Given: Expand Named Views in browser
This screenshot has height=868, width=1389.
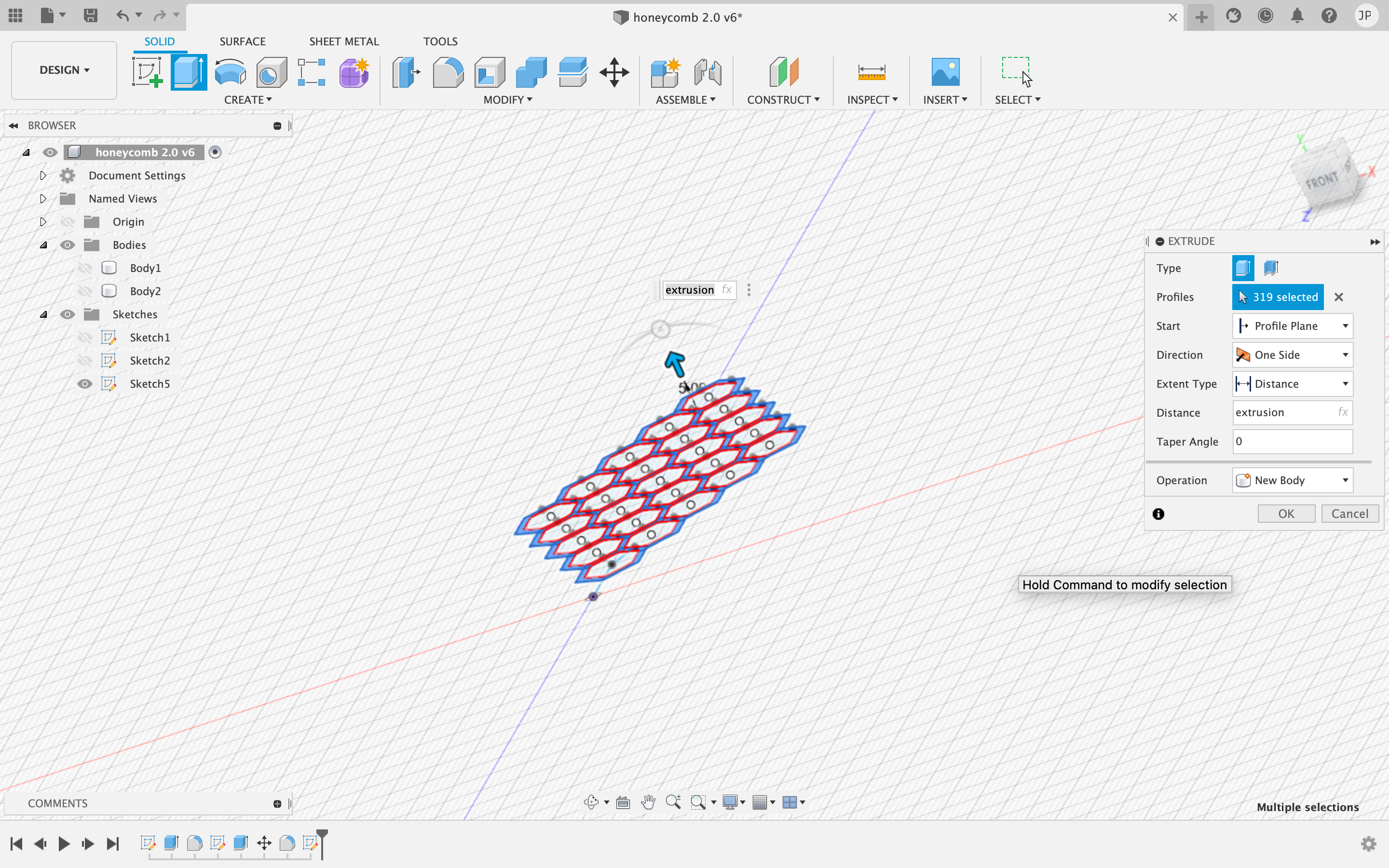Looking at the screenshot, I should (x=43, y=199).
